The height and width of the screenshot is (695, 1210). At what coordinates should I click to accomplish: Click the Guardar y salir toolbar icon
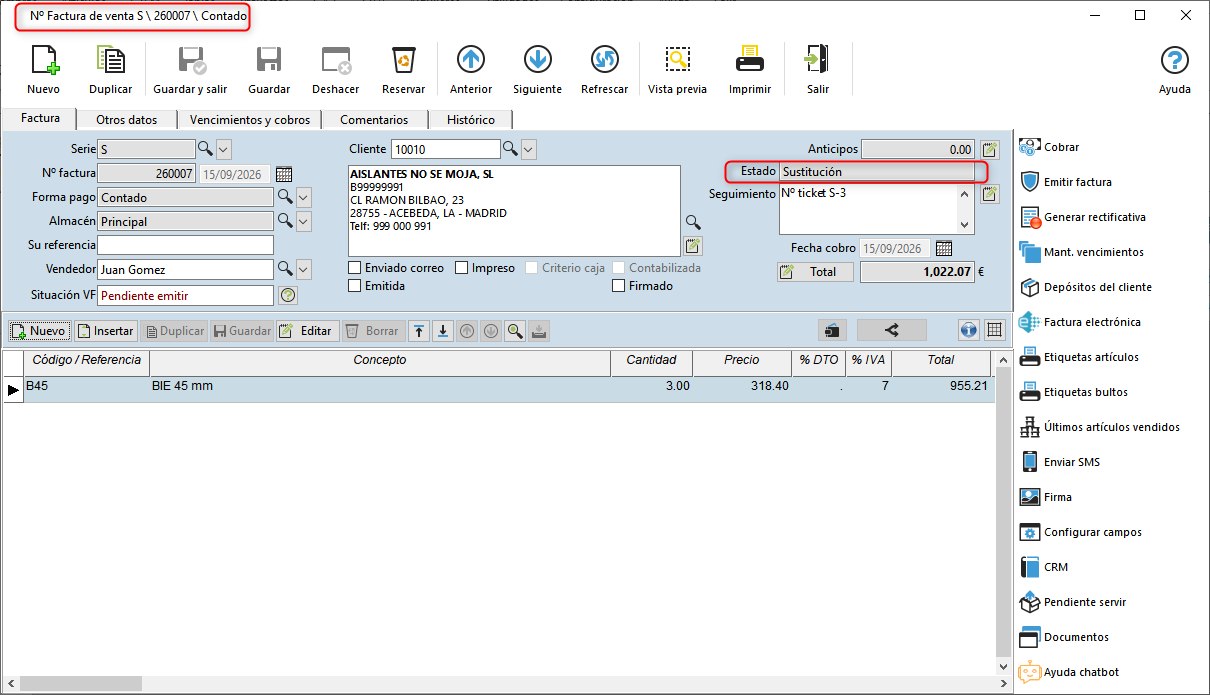point(190,61)
